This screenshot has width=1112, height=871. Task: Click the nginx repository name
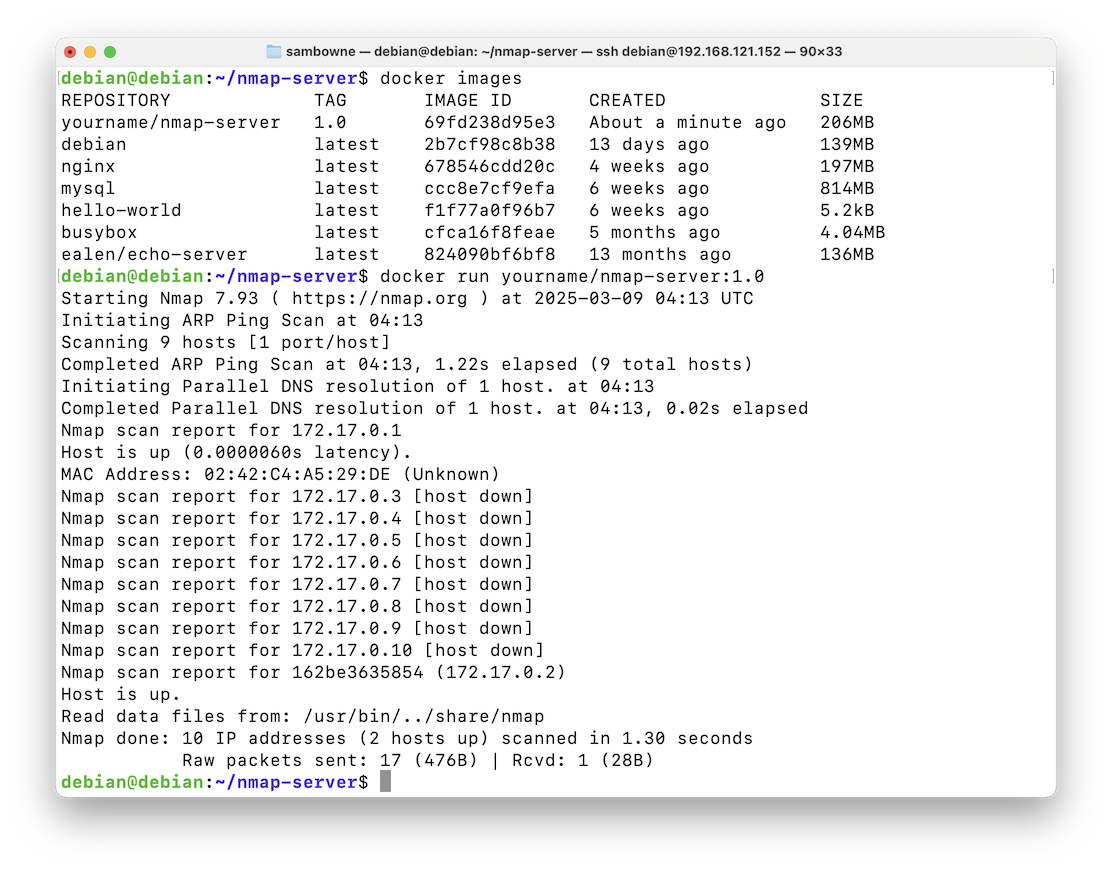(88, 166)
